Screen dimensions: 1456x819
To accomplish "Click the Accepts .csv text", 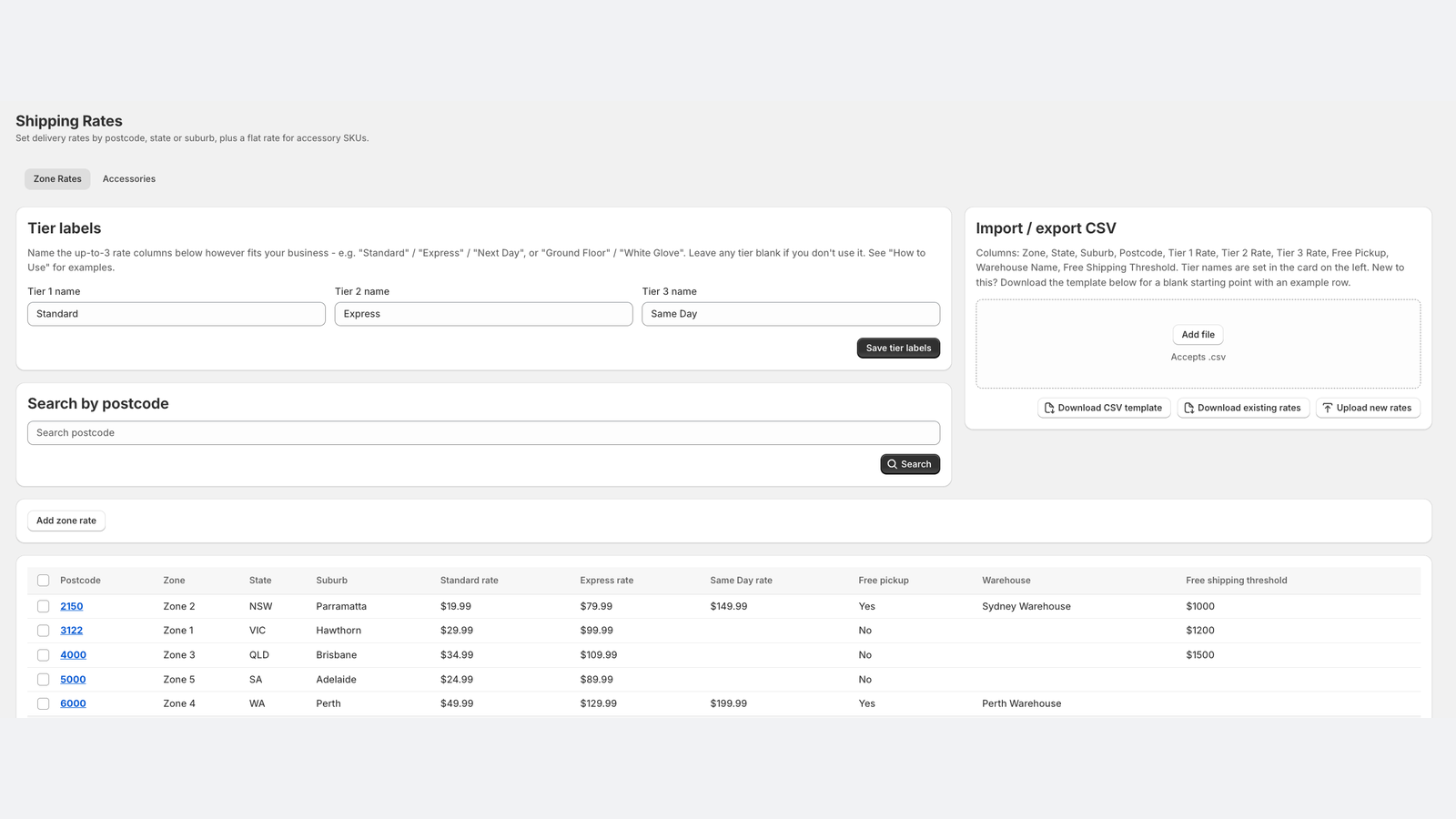I will click(x=1198, y=357).
